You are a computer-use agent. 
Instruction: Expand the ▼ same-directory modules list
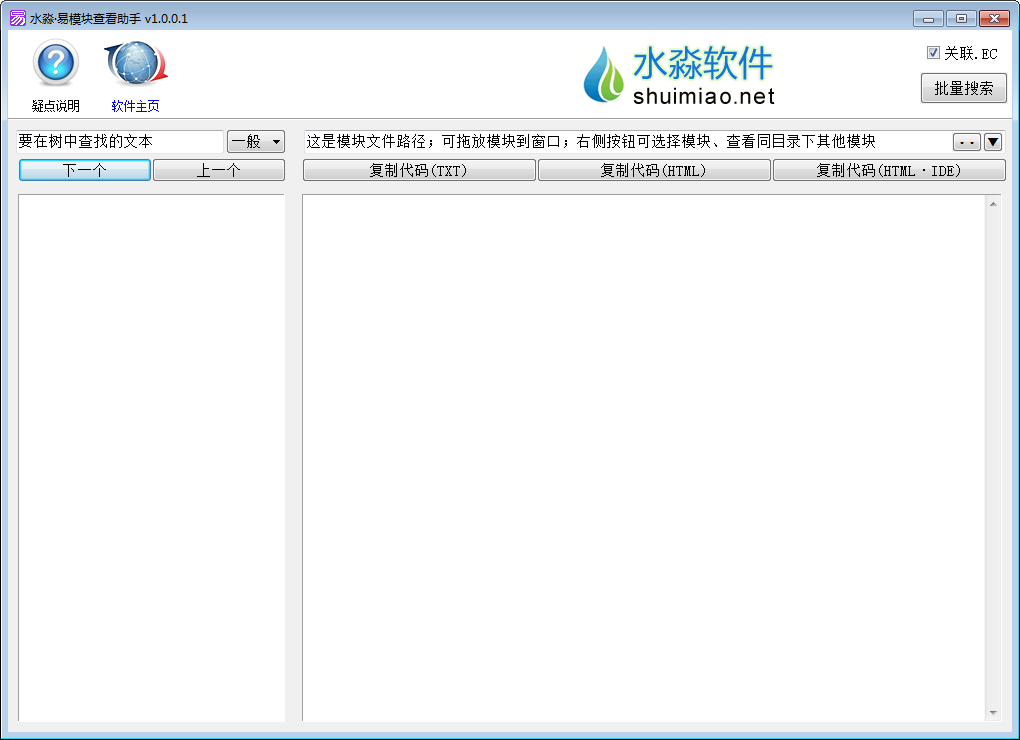(993, 142)
